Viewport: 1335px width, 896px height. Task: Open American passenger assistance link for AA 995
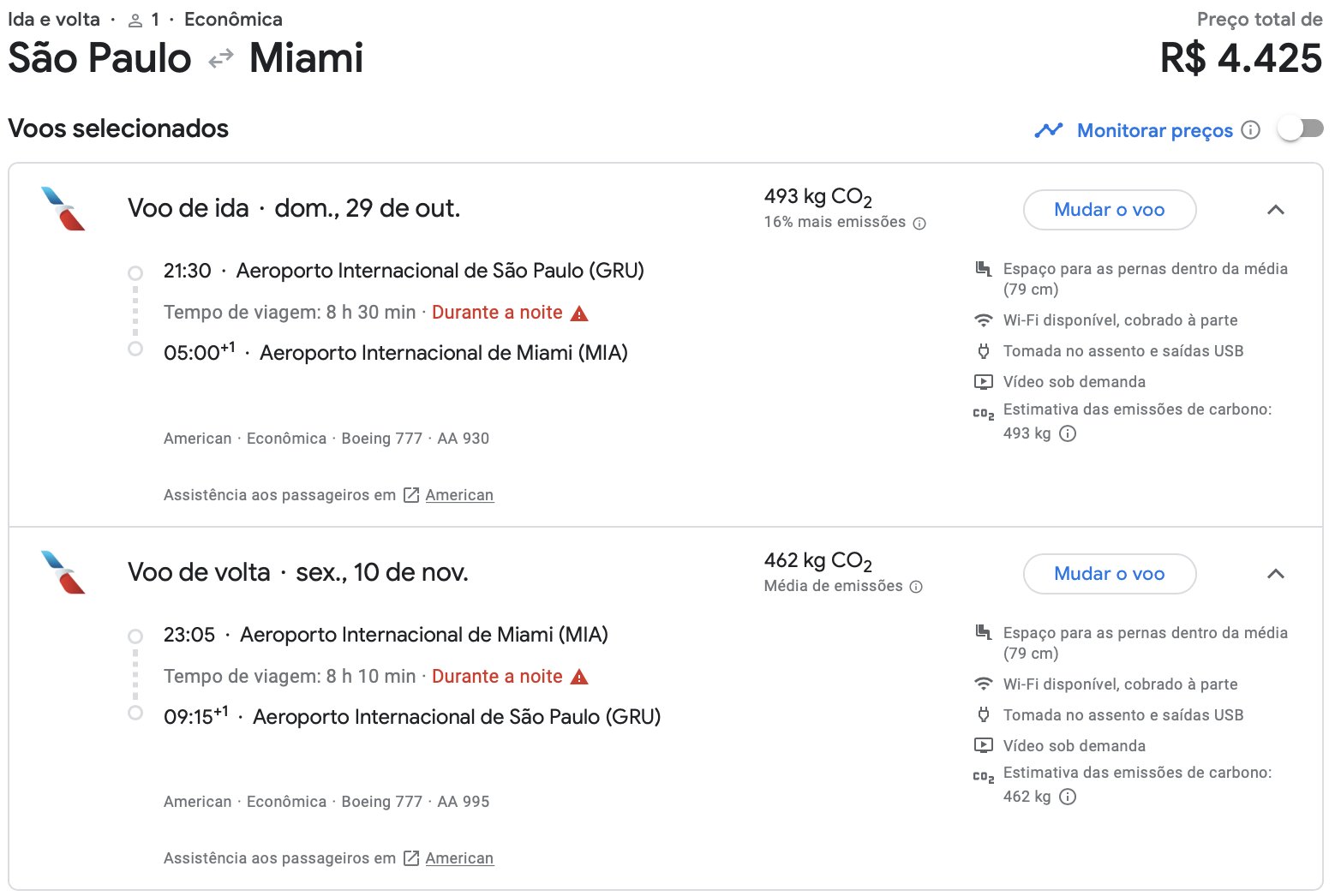point(459,858)
